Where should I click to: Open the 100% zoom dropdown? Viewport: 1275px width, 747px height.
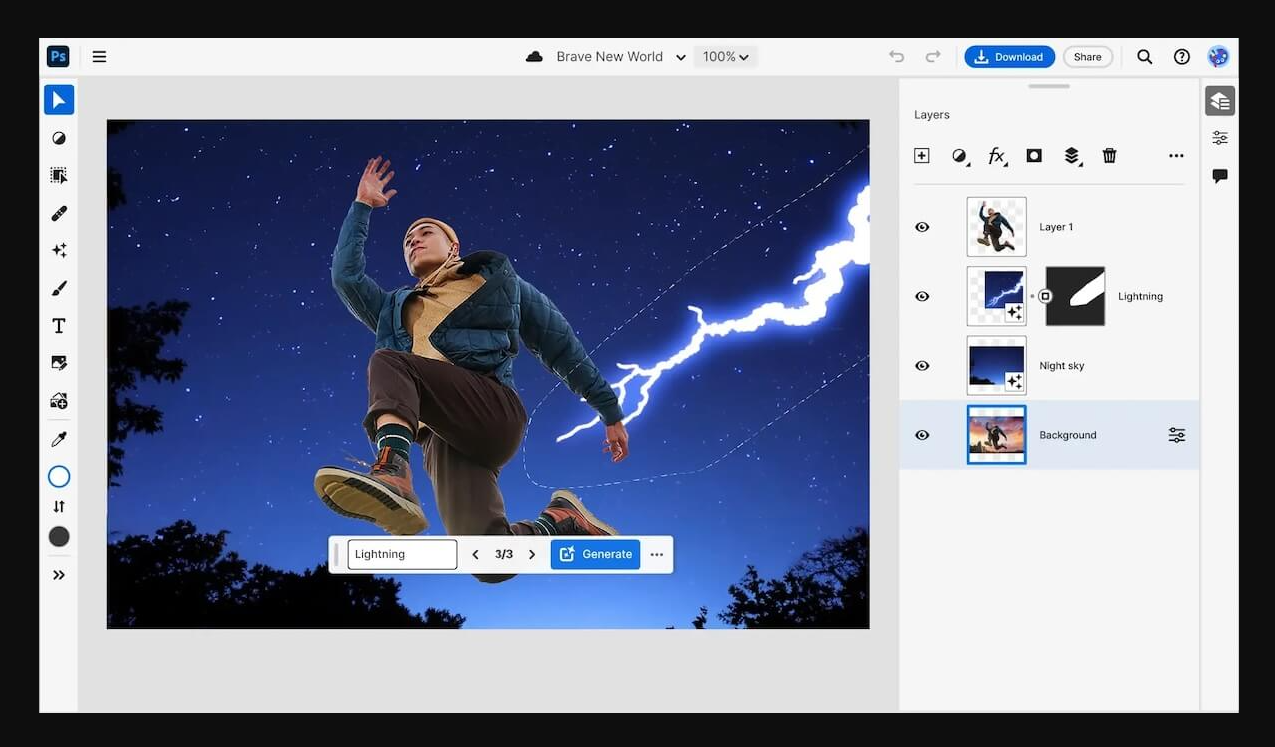[x=726, y=57]
